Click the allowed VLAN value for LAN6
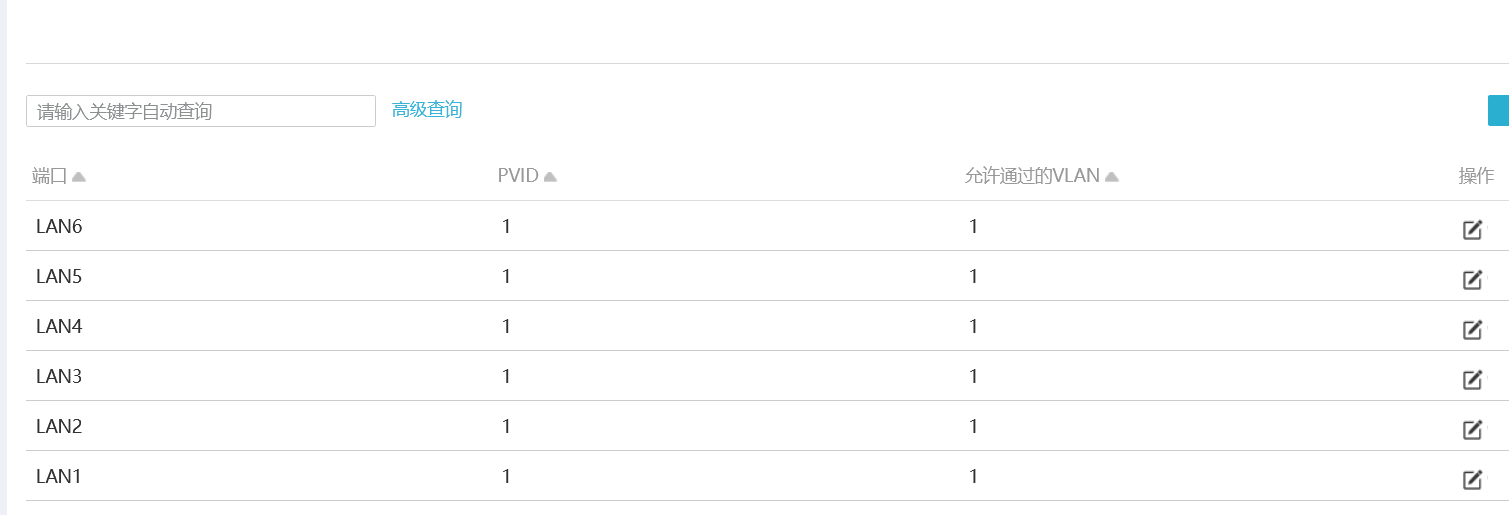The height and width of the screenshot is (515, 1509). pos(973,227)
